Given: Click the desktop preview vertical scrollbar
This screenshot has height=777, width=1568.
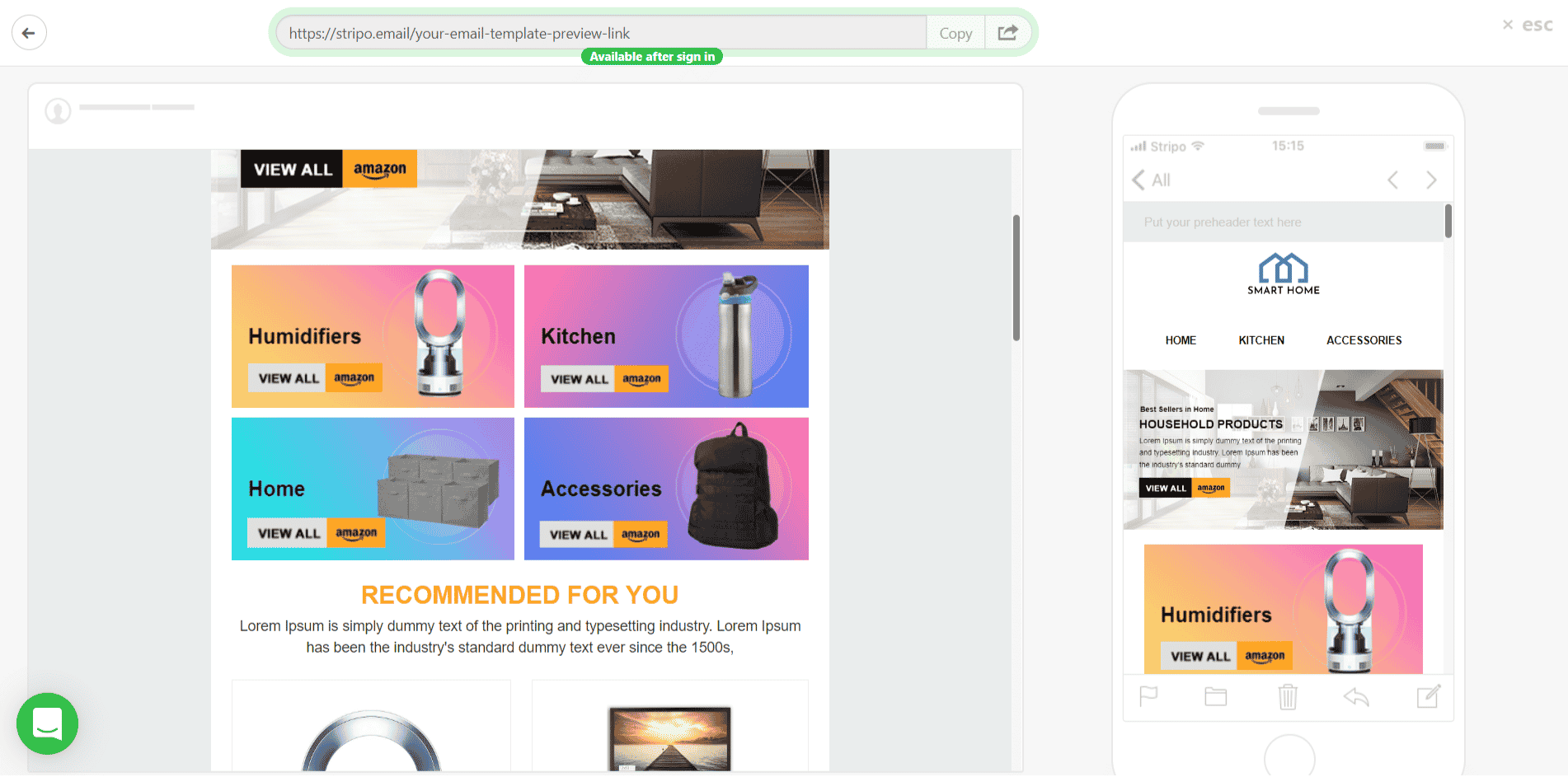Looking at the screenshot, I should pyautogui.click(x=1016, y=278).
